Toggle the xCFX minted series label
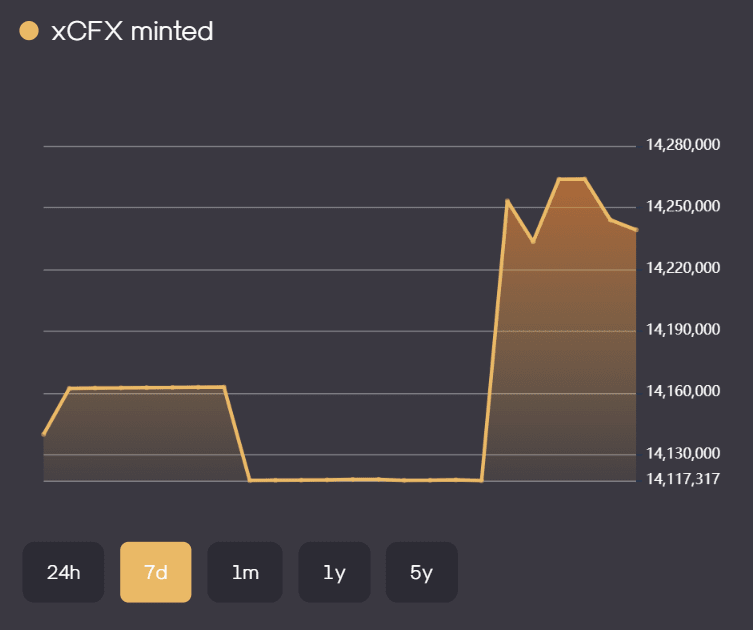Image resolution: width=753 pixels, height=630 pixels. [x=132, y=31]
